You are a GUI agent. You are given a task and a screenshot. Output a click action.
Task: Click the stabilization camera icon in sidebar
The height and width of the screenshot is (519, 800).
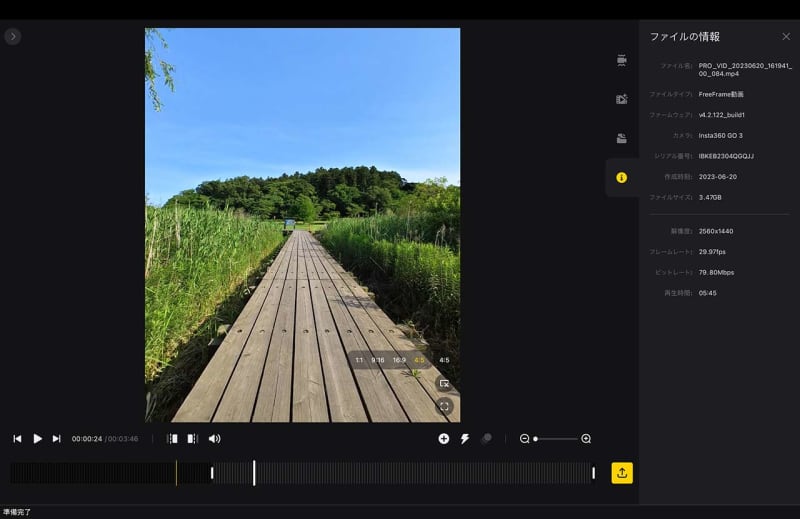click(621, 60)
